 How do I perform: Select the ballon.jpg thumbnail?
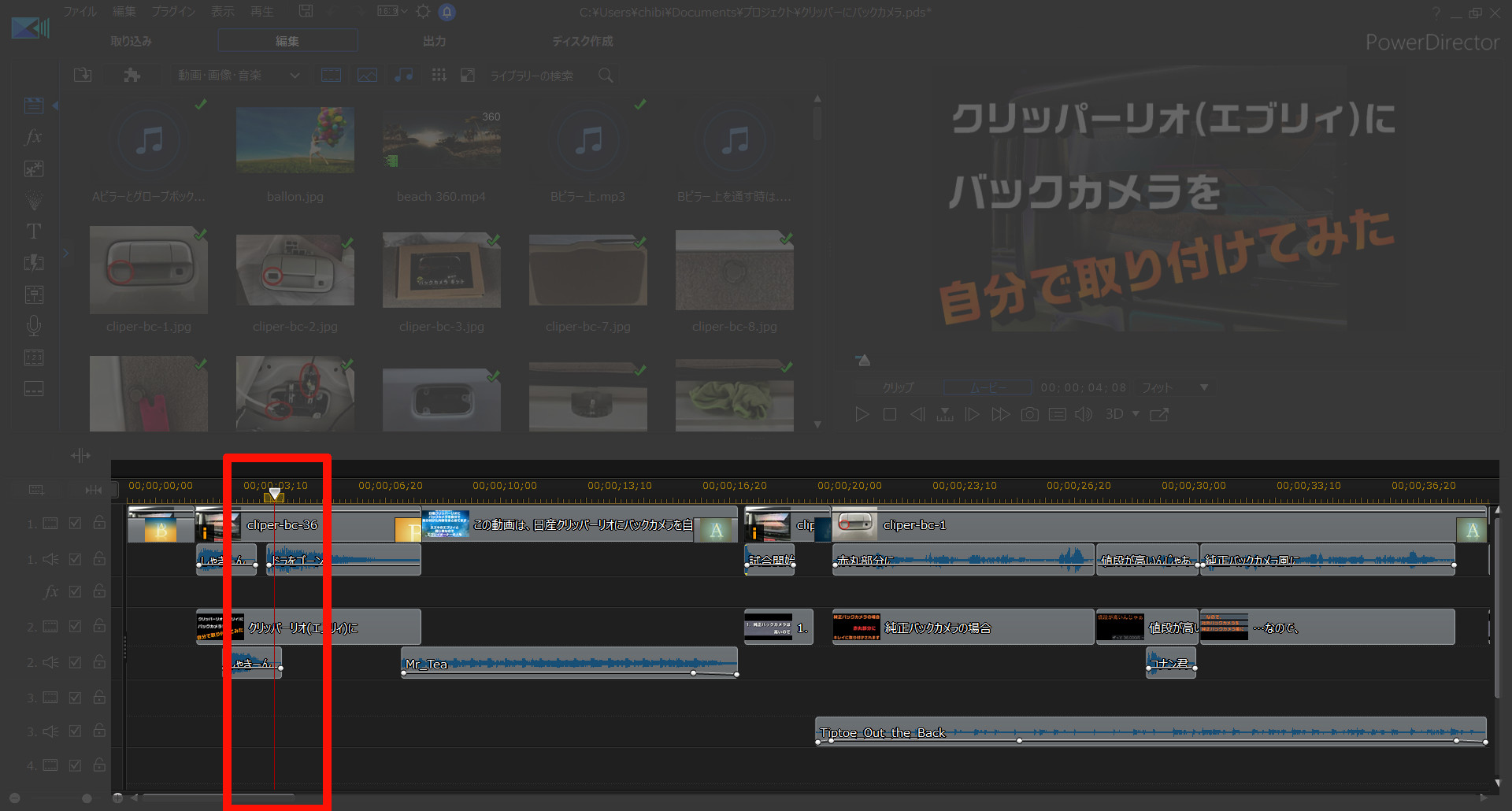coord(295,140)
